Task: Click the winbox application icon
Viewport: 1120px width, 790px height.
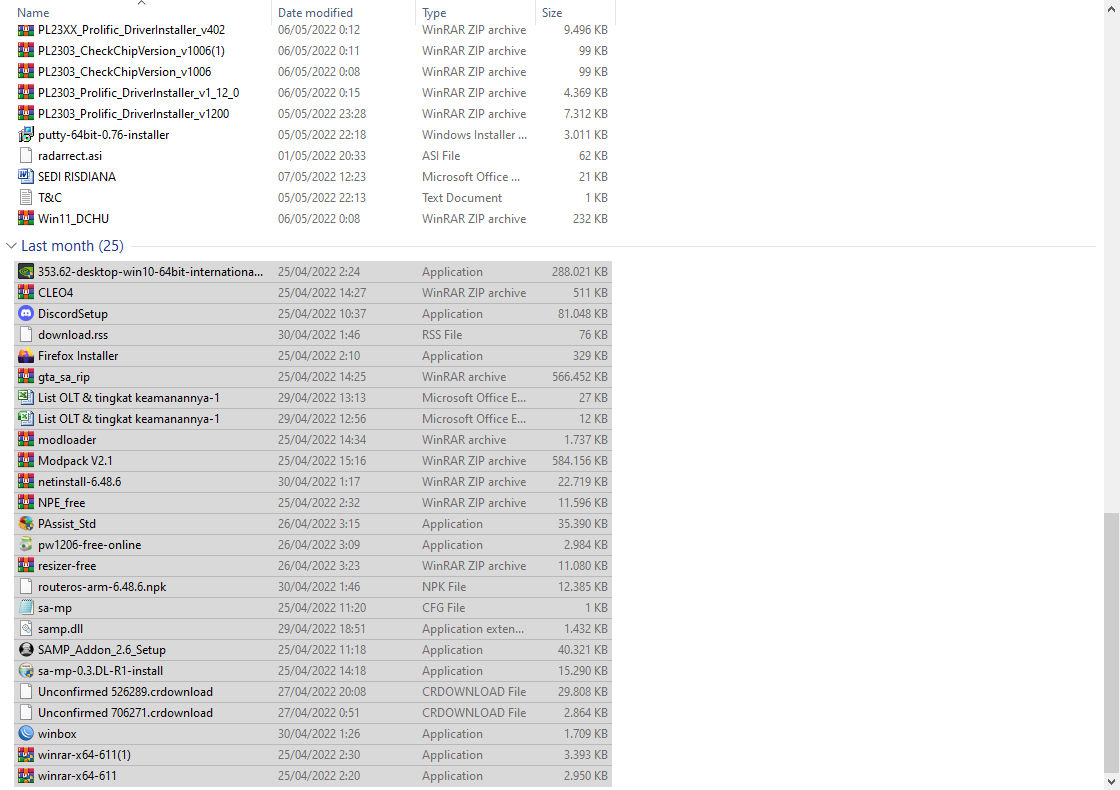Action: tap(26, 734)
